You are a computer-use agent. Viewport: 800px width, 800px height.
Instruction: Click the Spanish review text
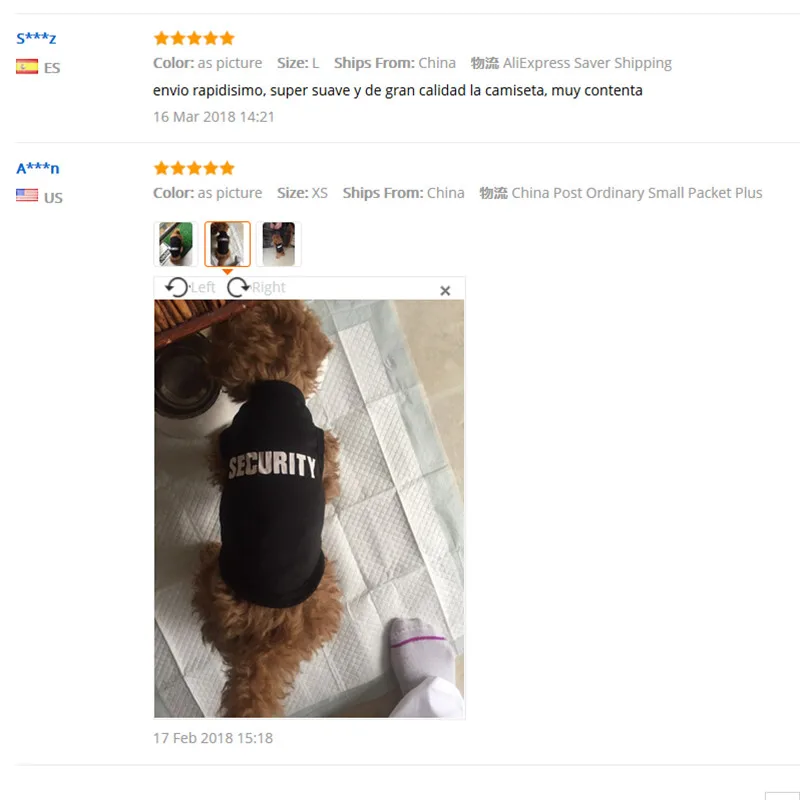[397, 90]
